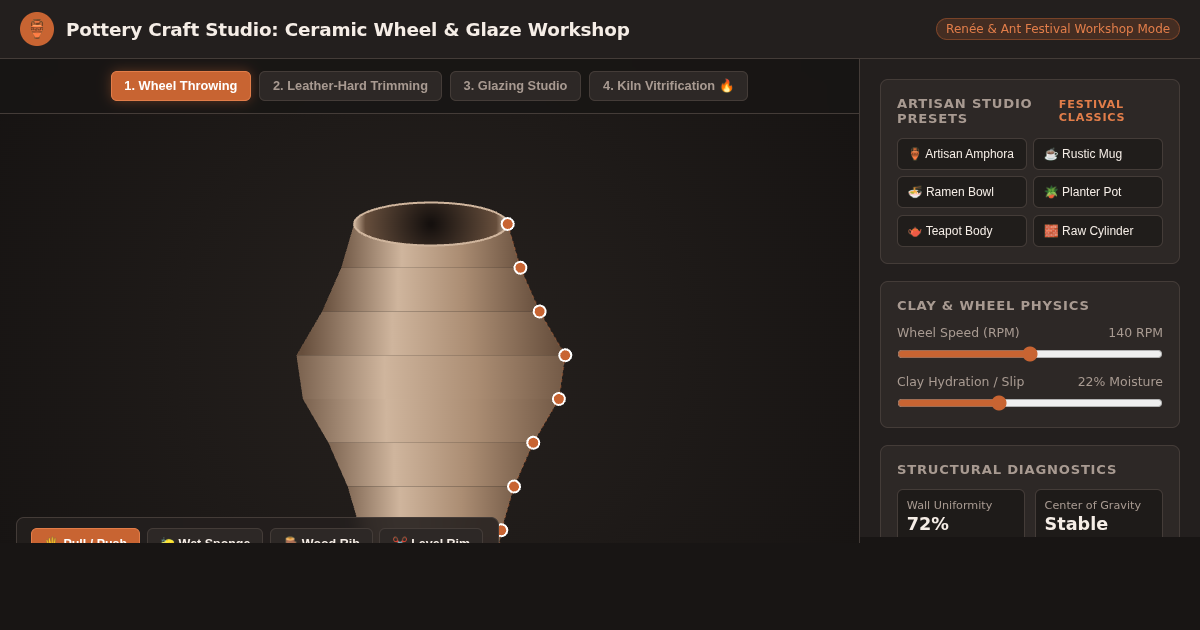Click the Artisan Studio Presets heading
This screenshot has height=630, width=1200.
(965, 111)
